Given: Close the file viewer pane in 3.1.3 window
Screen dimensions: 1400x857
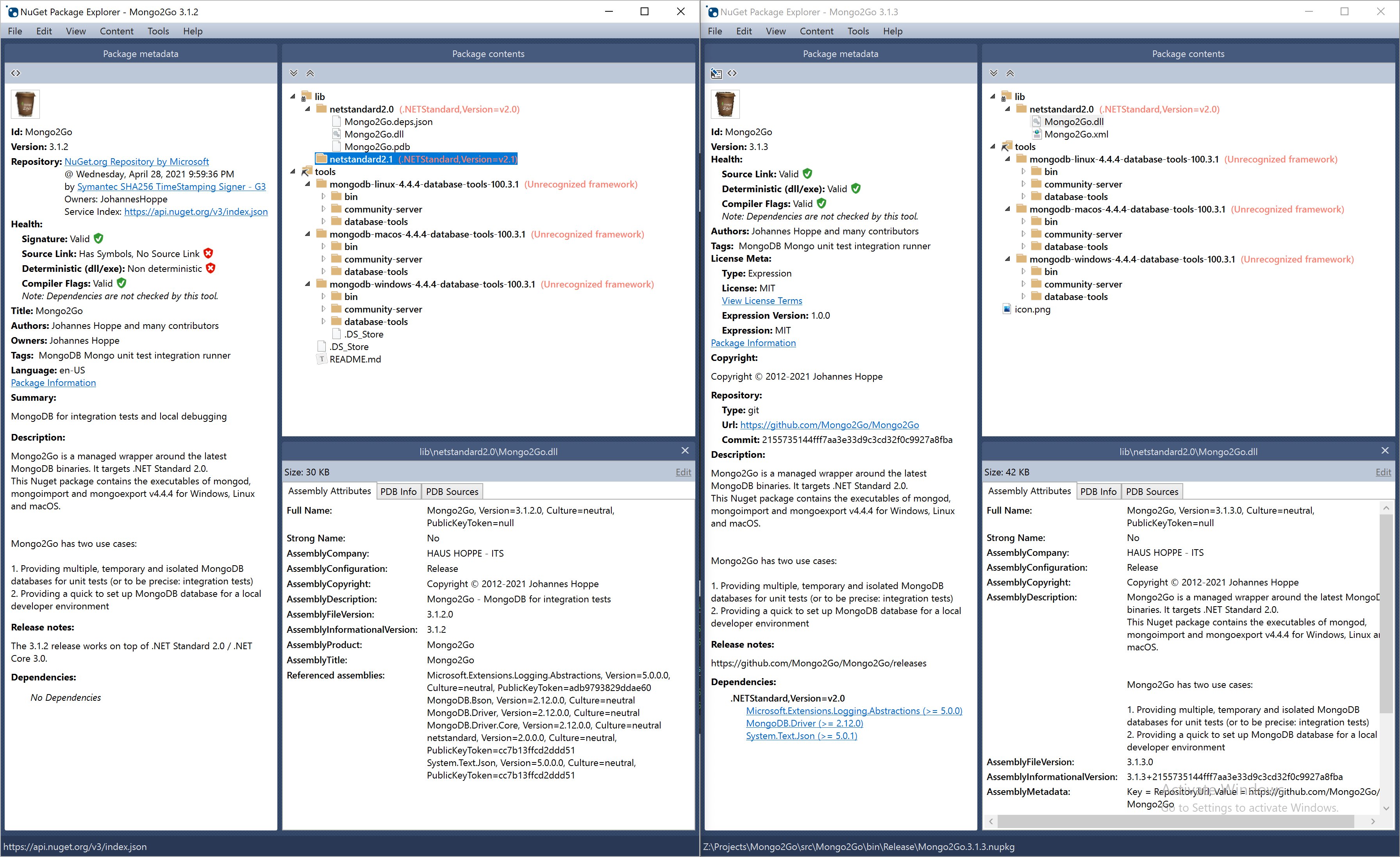Looking at the screenshot, I should [x=1385, y=451].
